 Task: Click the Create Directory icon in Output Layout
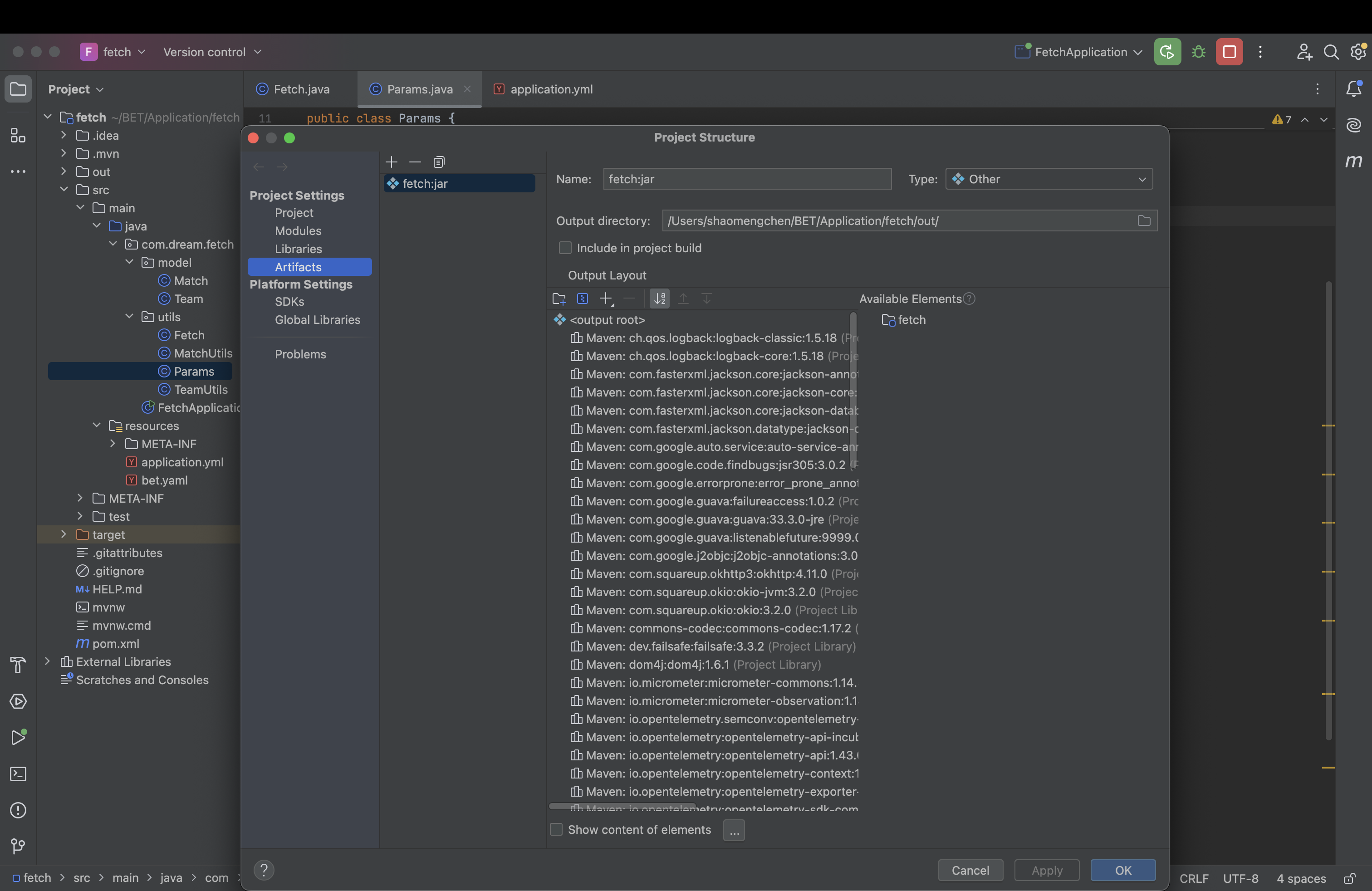[x=559, y=299]
